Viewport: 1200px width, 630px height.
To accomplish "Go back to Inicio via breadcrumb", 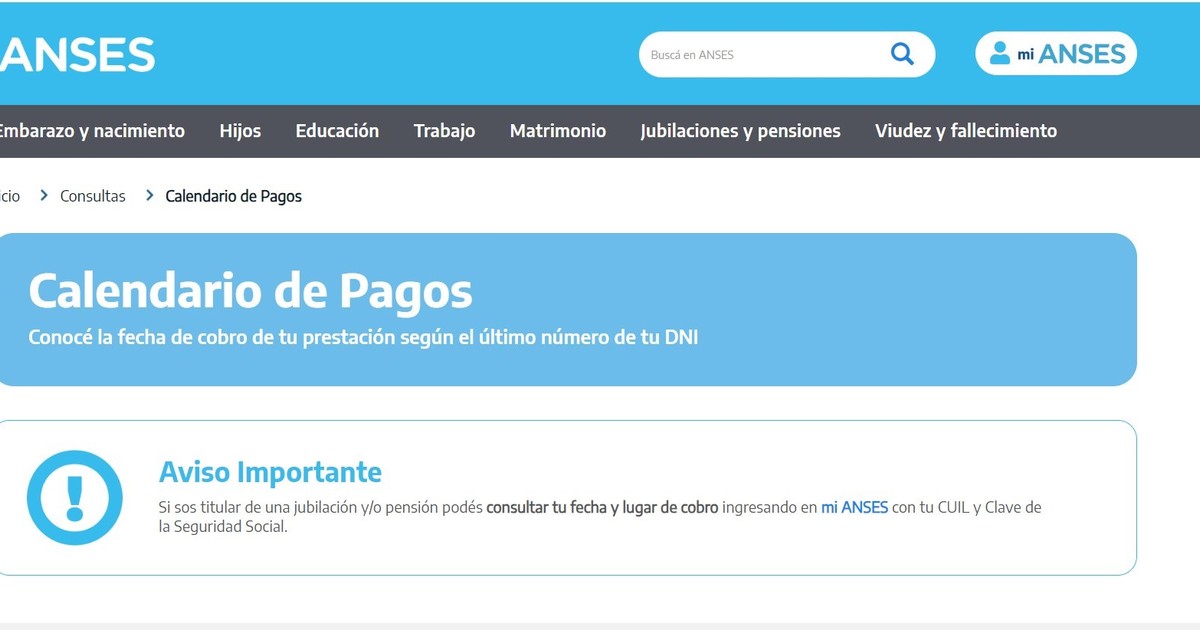I will tap(9, 196).
